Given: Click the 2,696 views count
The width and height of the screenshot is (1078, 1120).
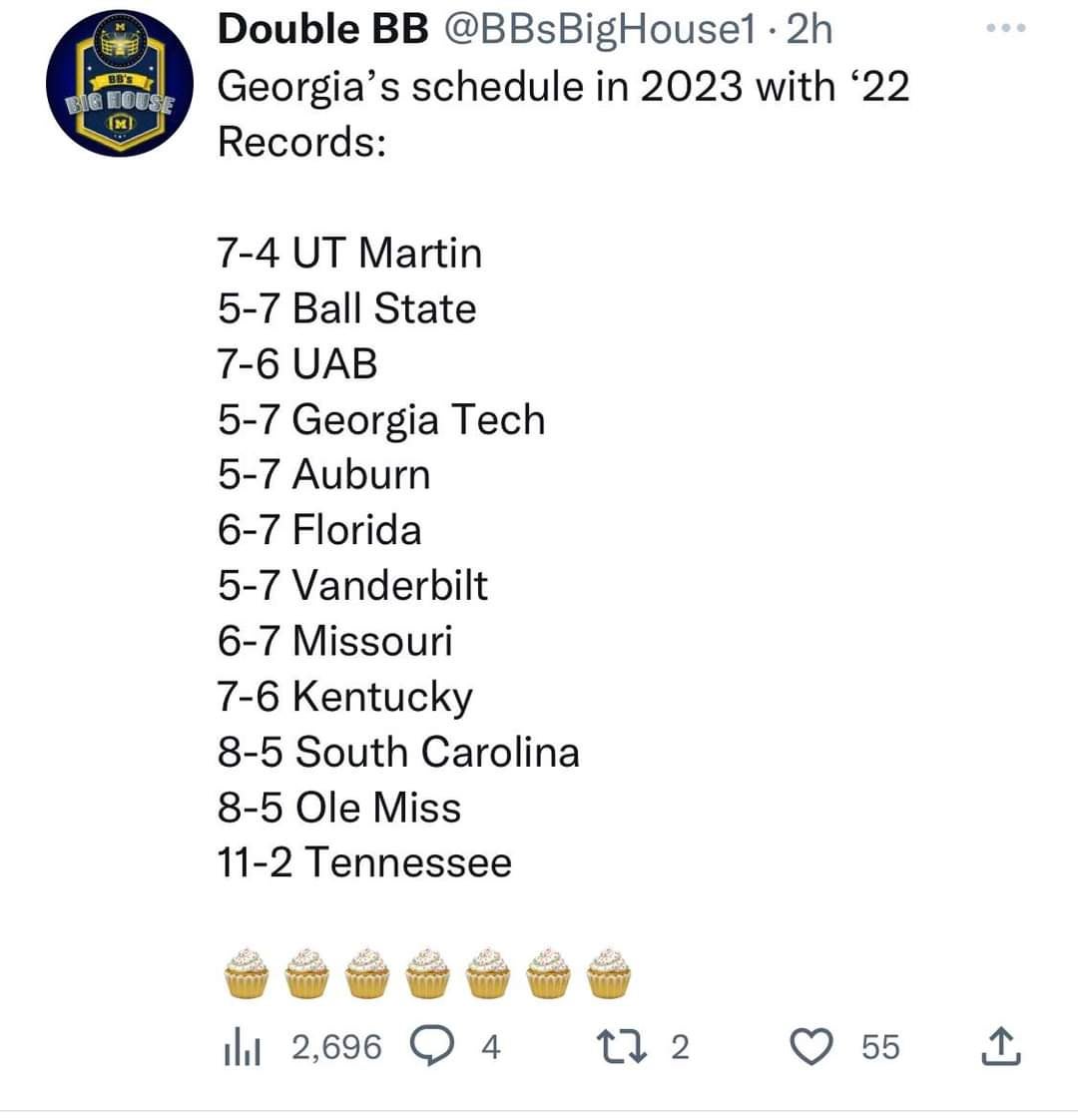Looking at the screenshot, I should [336, 1048].
